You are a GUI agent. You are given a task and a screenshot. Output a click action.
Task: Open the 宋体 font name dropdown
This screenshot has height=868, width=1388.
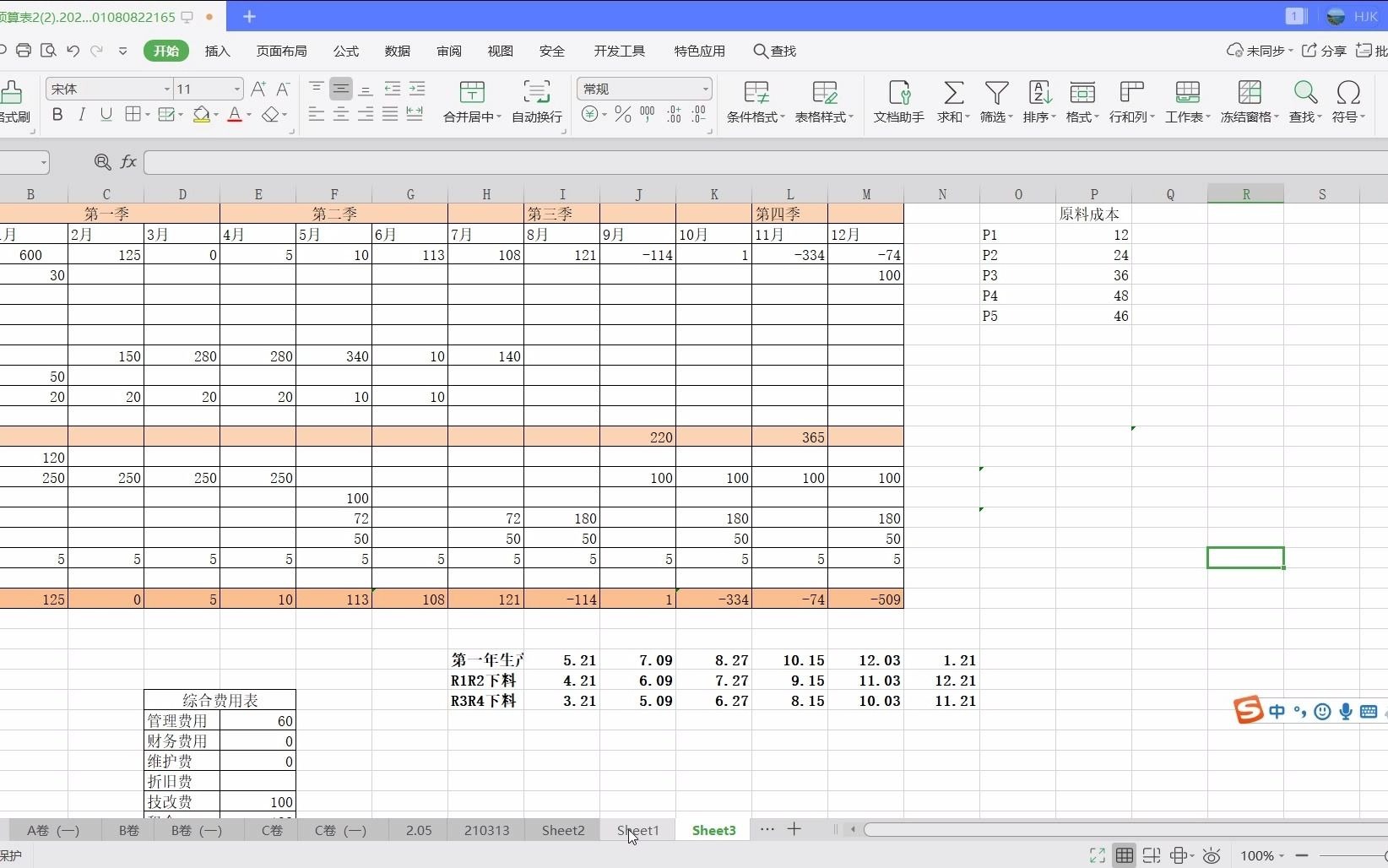[166, 89]
